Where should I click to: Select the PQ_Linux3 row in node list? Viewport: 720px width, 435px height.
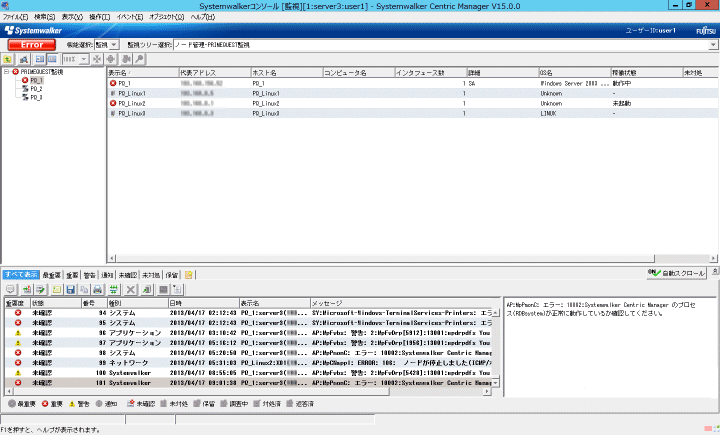[x=412, y=113]
